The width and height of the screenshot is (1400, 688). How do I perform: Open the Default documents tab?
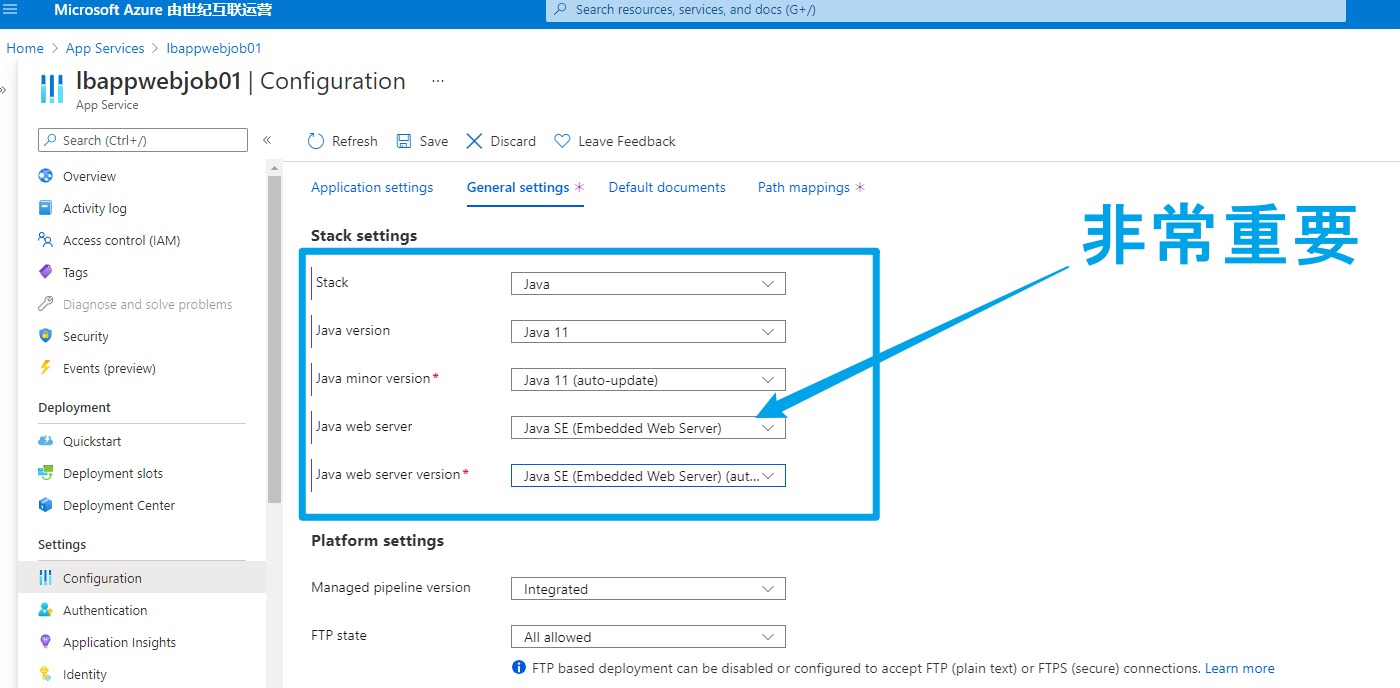tap(667, 187)
